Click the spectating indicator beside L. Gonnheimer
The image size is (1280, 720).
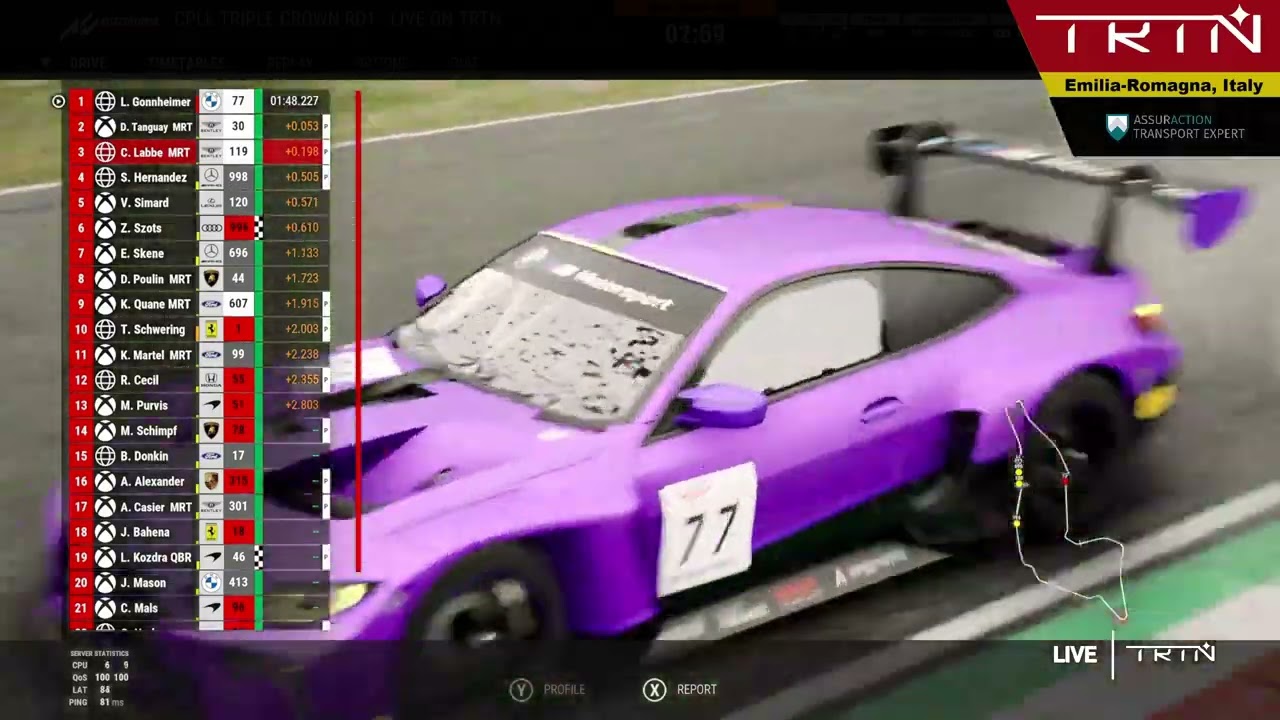point(58,101)
